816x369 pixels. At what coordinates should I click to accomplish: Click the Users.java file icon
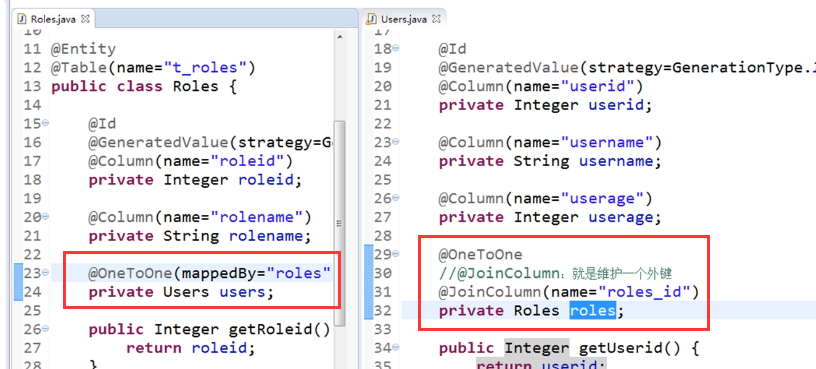pos(372,19)
